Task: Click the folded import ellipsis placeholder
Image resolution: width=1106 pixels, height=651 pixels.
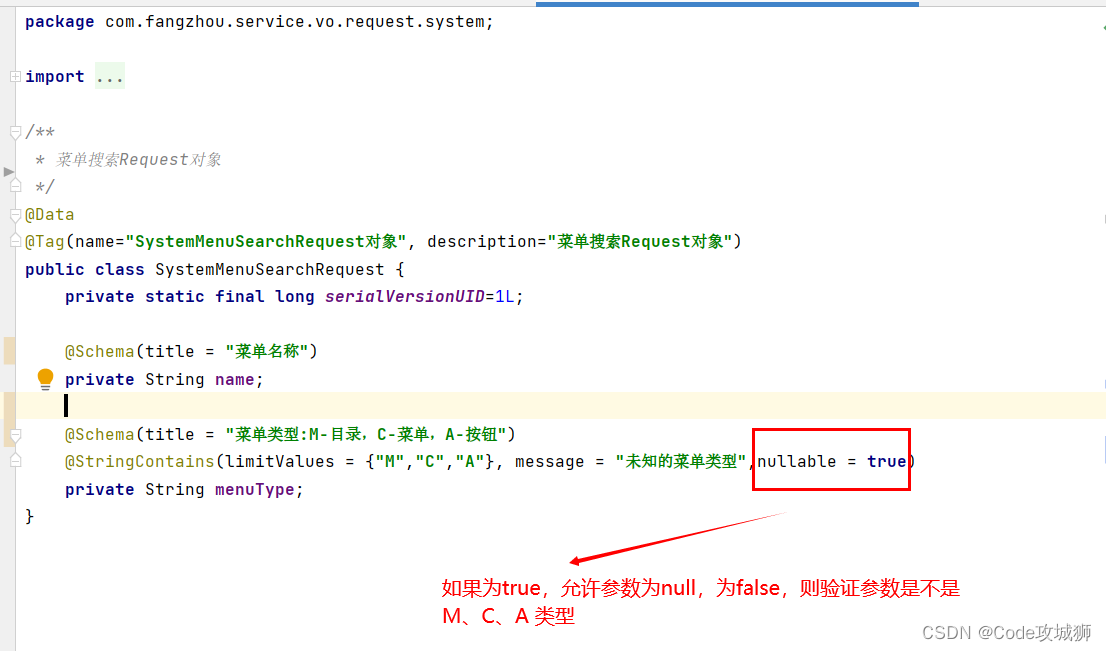Action: (x=110, y=76)
